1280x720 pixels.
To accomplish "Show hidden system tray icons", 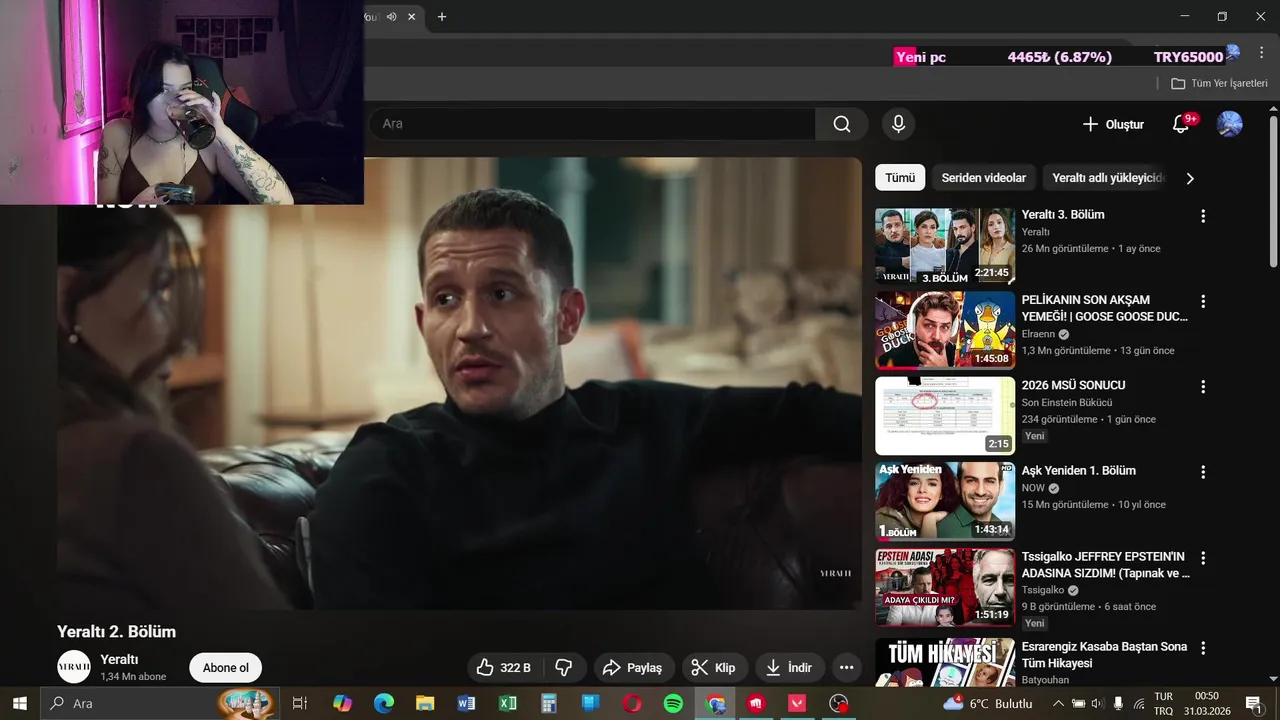I will (x=1058, y=703).
